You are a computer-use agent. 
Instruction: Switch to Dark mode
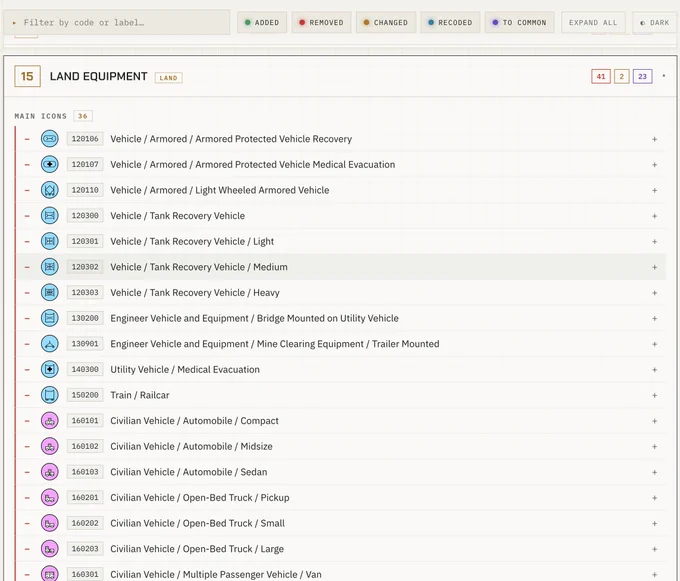coord(655,23)
